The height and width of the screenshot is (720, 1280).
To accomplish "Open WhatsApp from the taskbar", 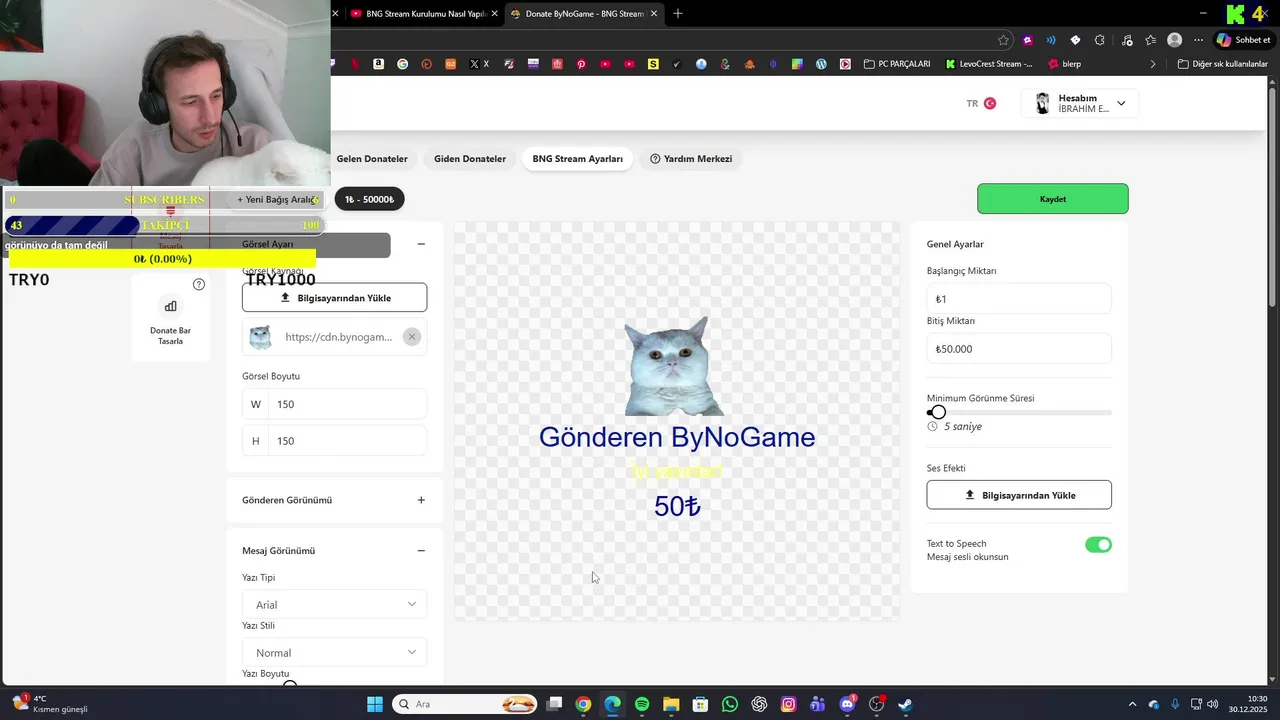I will (x=730, y=704).
